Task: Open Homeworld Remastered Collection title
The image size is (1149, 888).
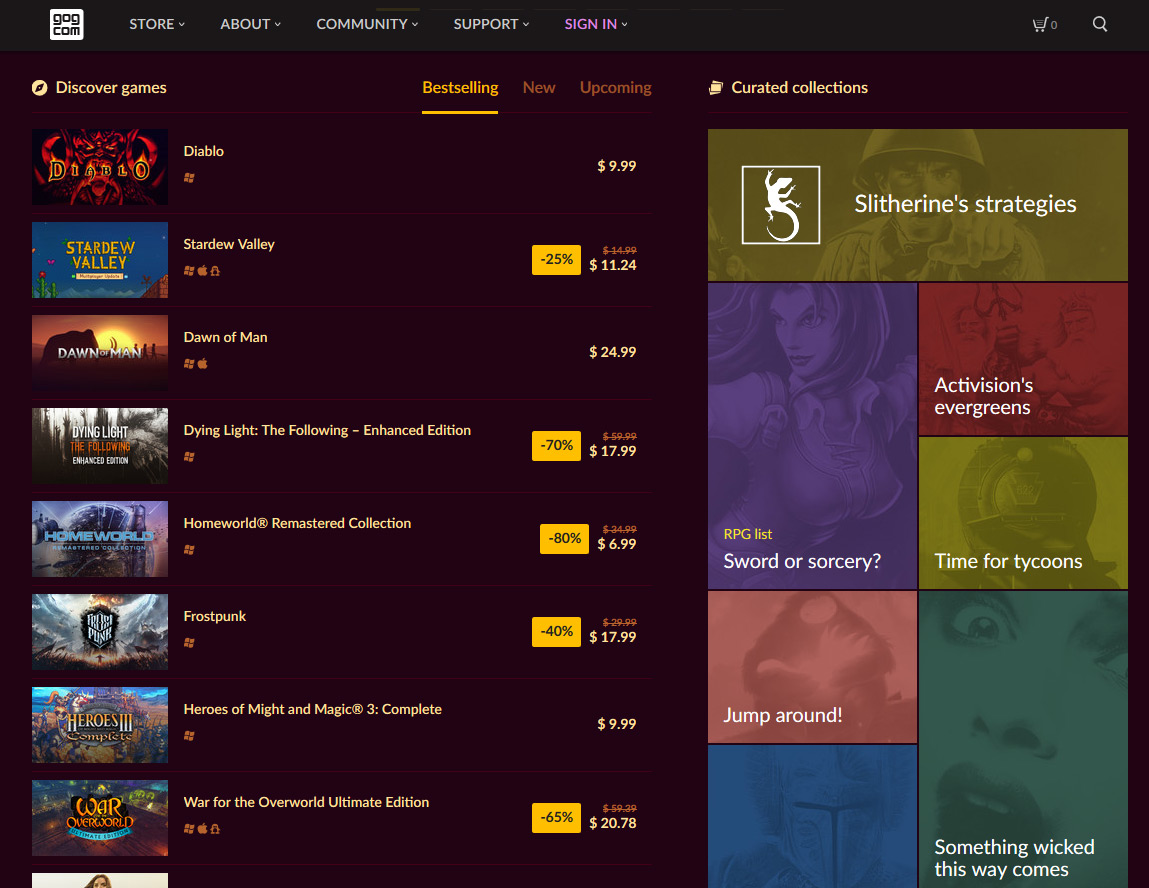Action: pos(297,523)
